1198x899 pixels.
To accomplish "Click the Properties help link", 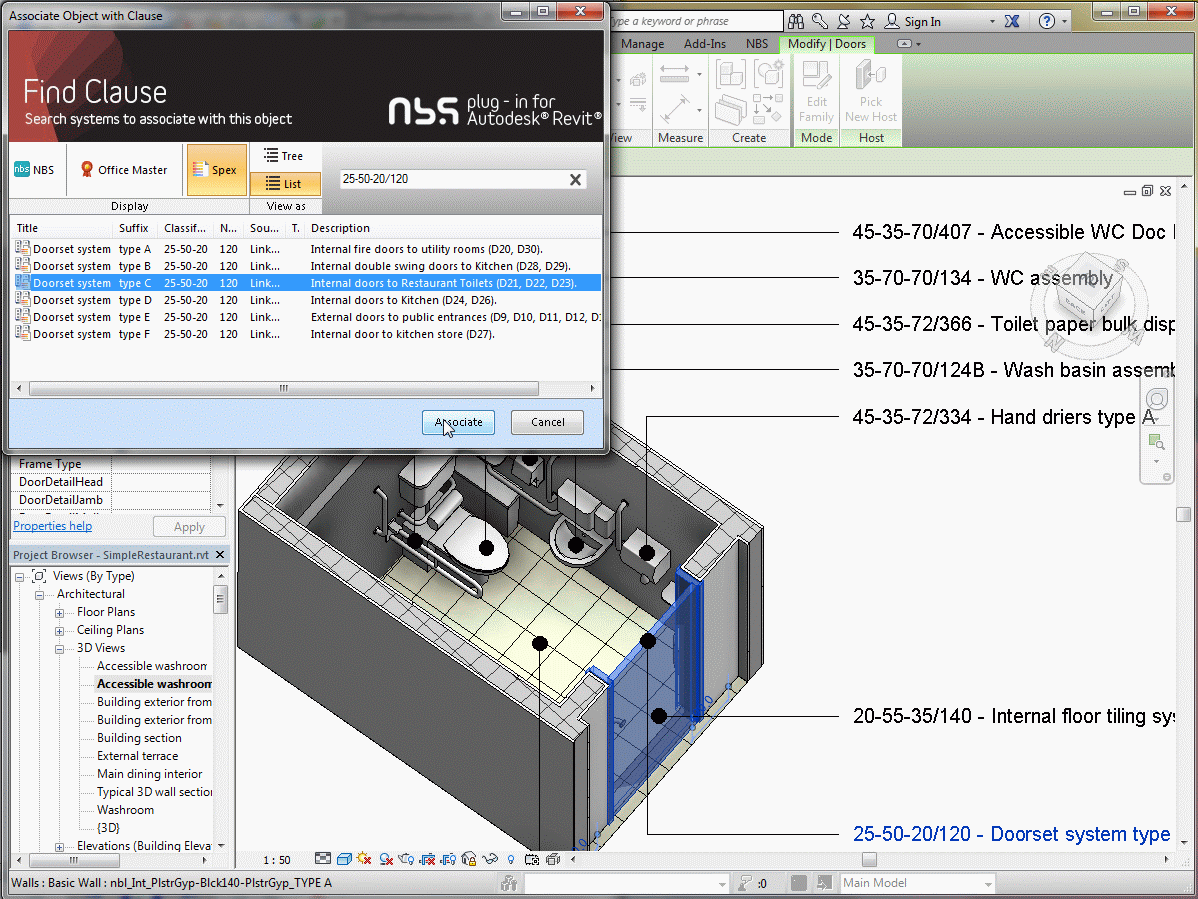I will point(53,525).
